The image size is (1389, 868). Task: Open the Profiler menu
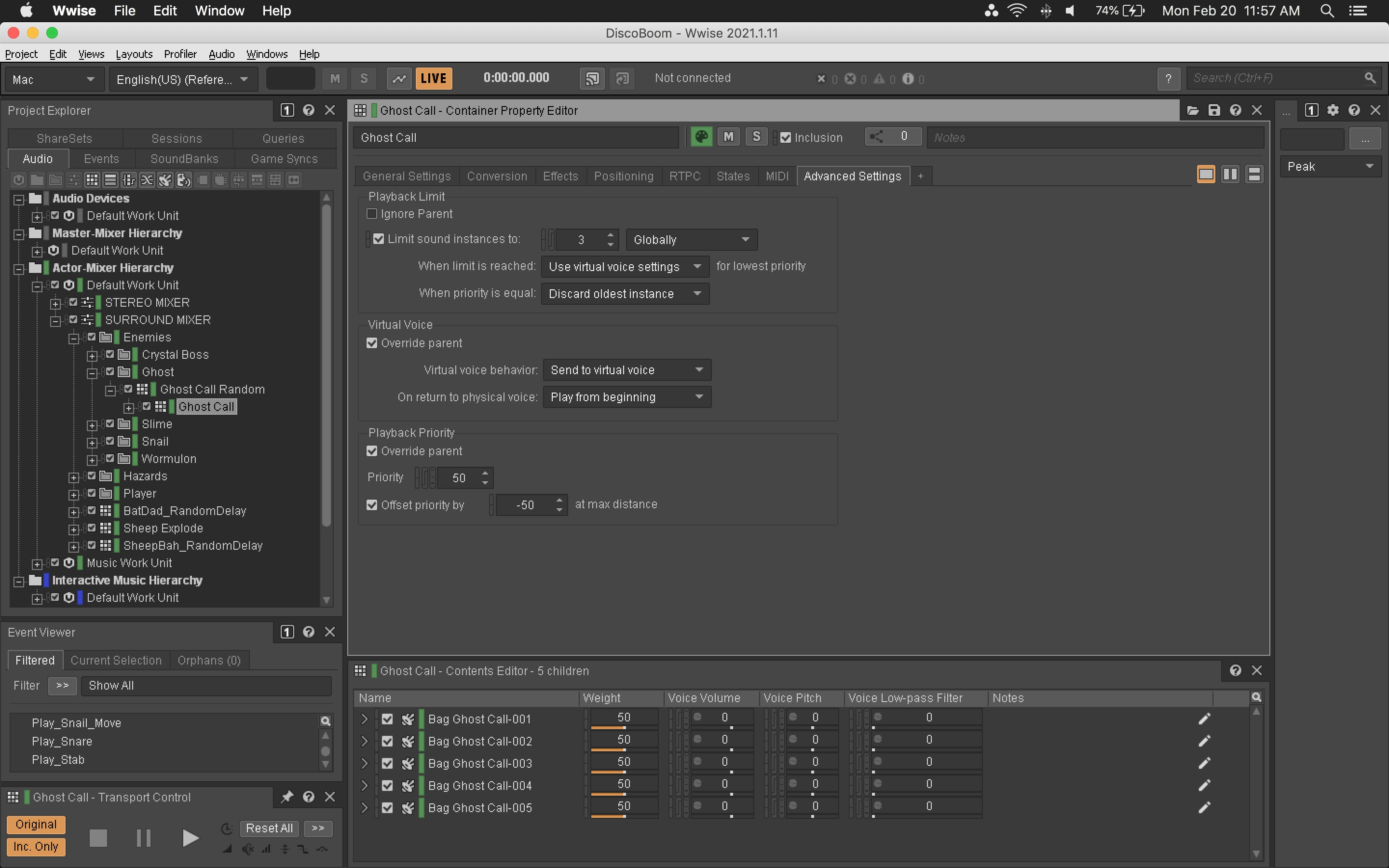coord(180,54)
